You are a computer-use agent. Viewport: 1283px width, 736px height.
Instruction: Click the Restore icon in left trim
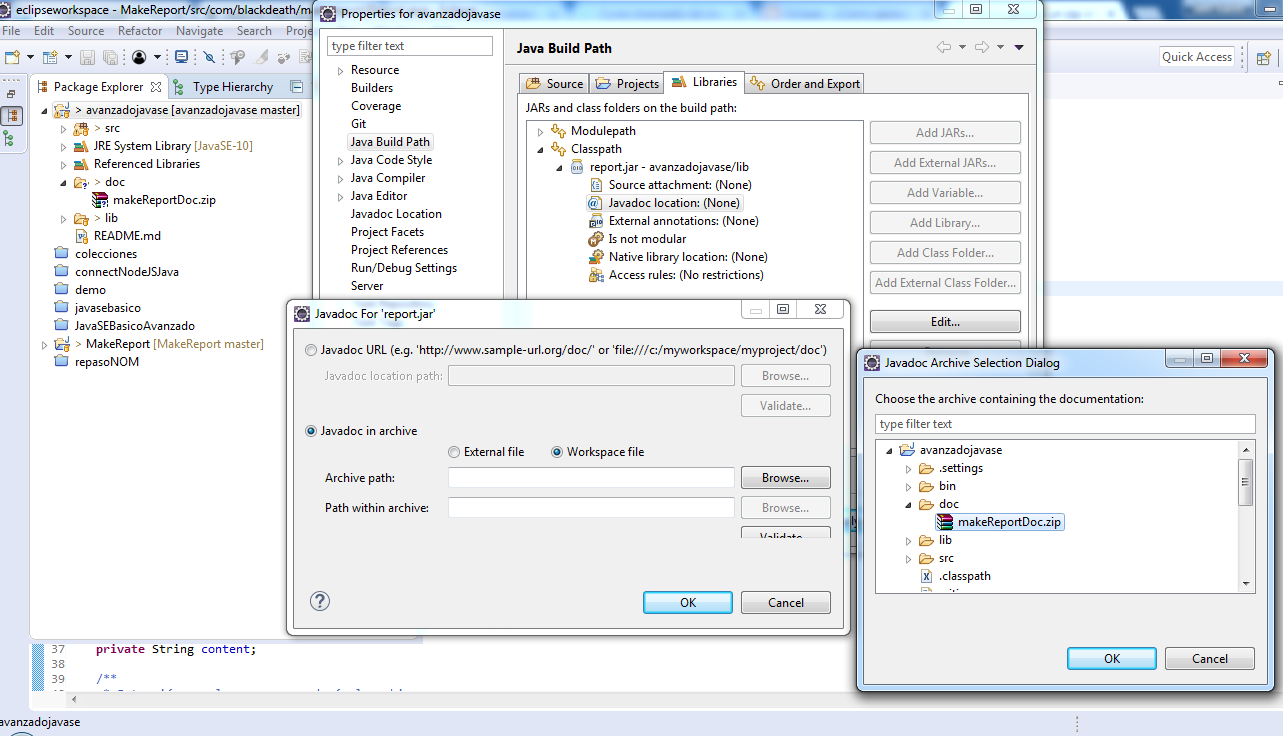(x=11, y=94)
